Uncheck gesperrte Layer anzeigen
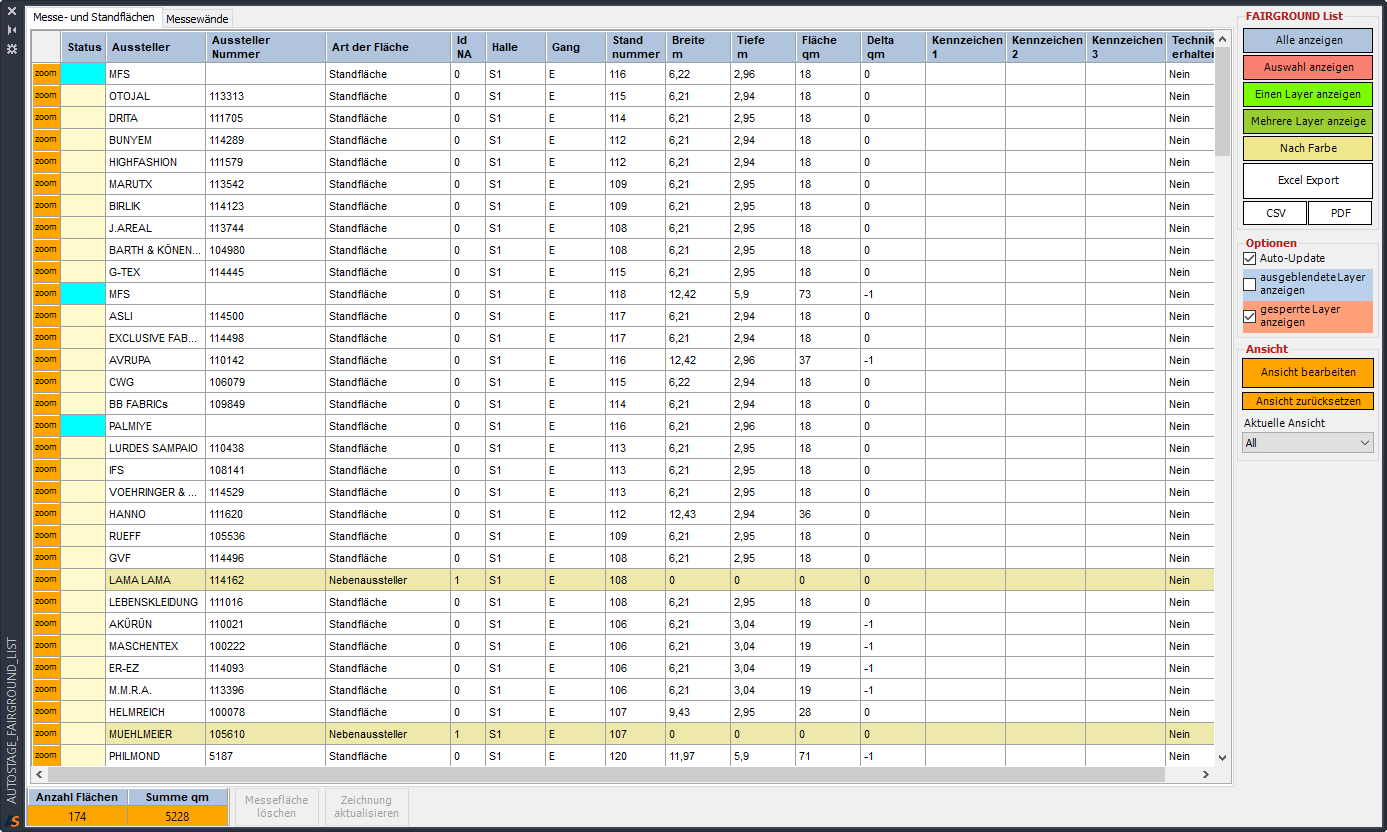 (x=1250, y=317)
